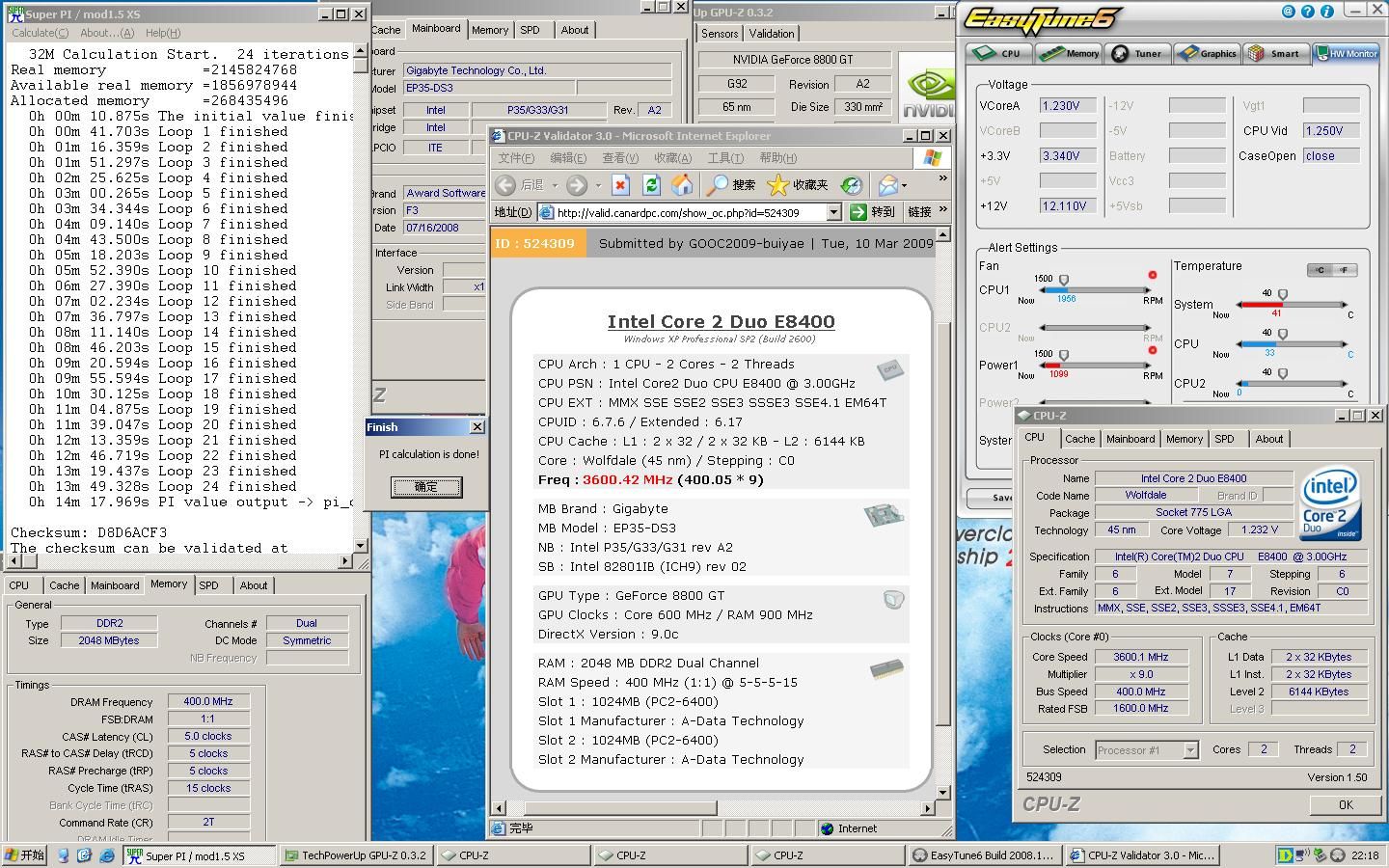The height and width of the screenshot is (868, 1389).
Task: Switch to EasyTune6 Memory tab
Action: click(1070, 54)
